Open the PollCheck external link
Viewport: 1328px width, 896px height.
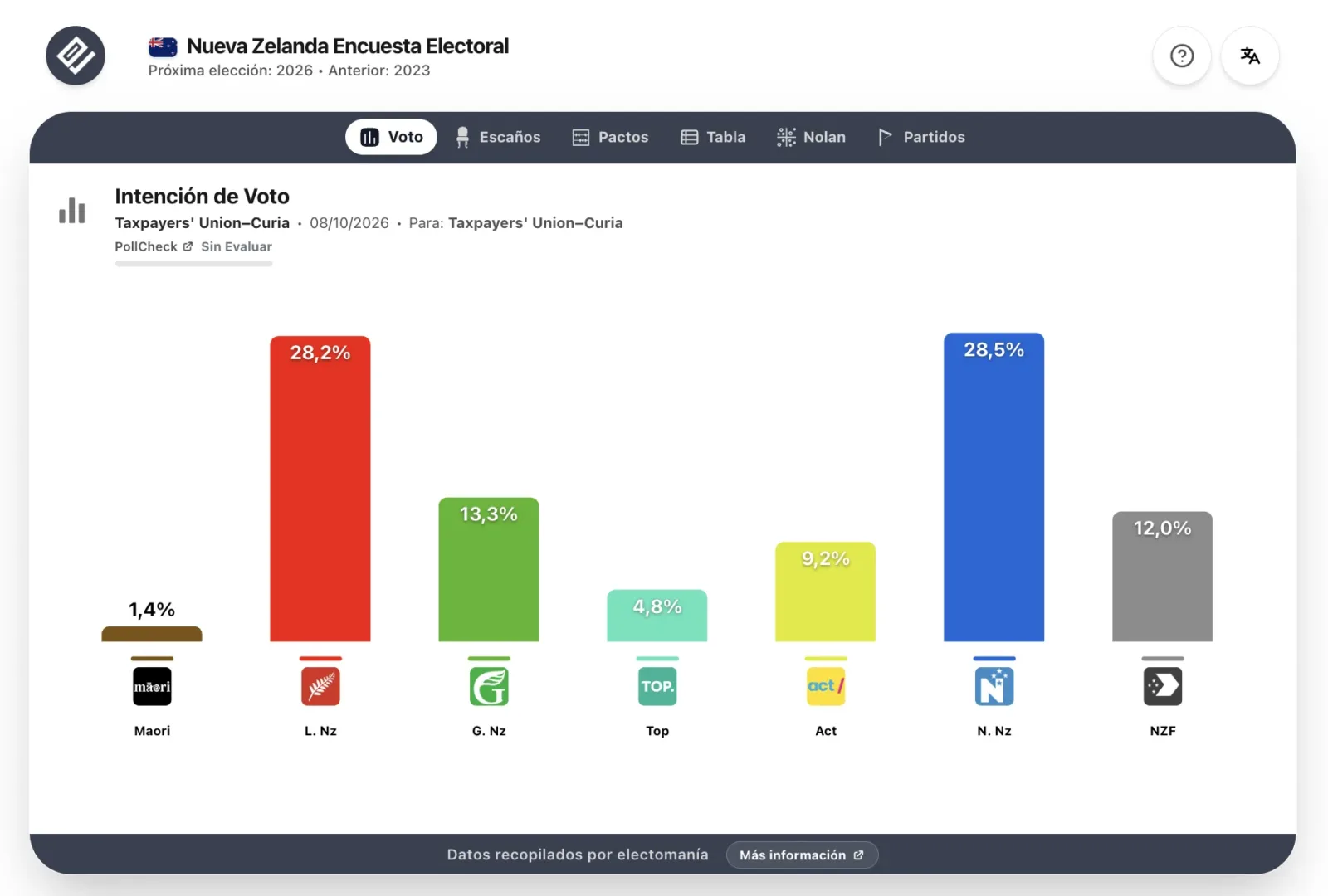tap(154, 246)
